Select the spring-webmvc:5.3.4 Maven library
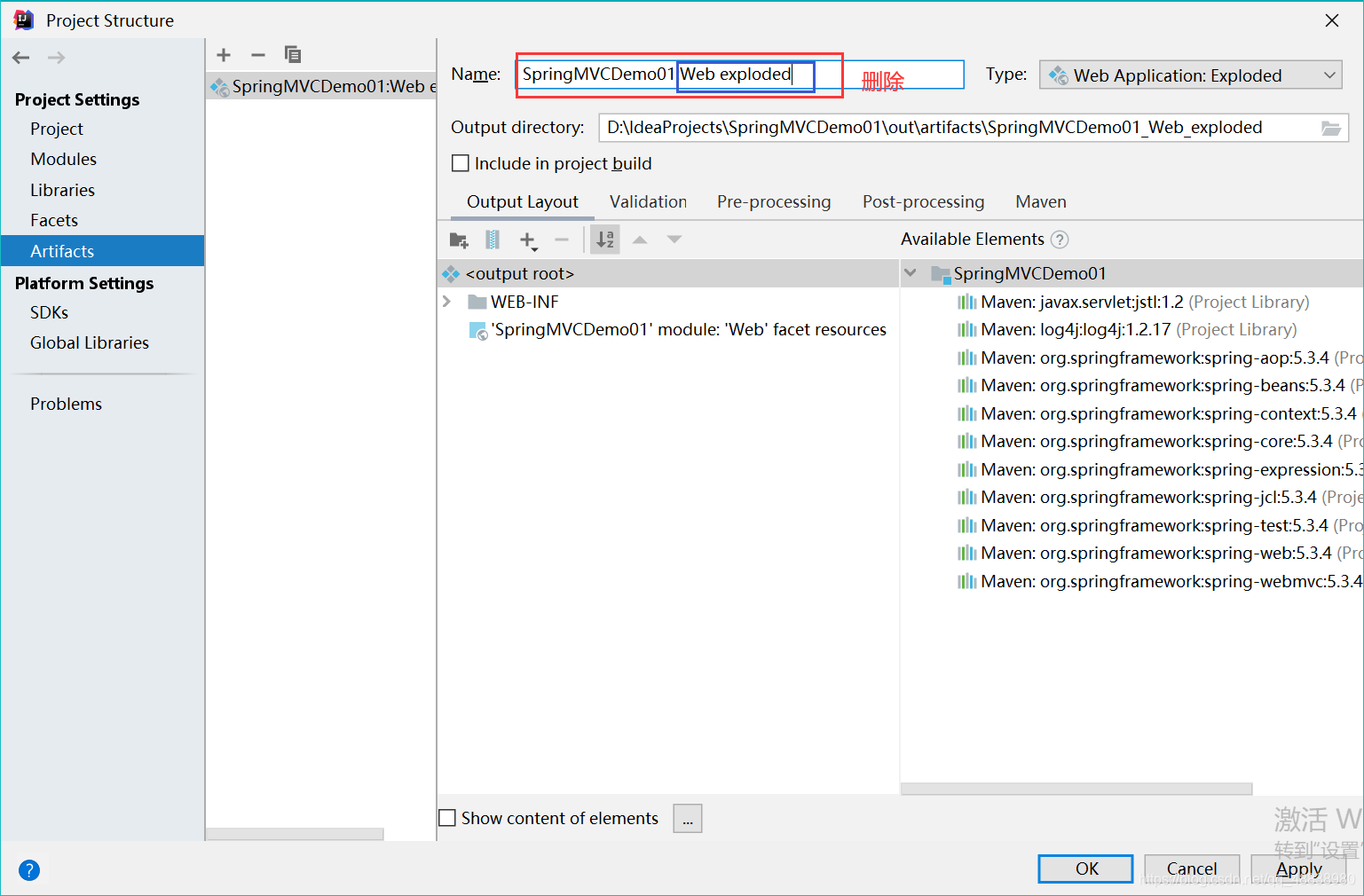This screenshot has width=1364, height=896. click(1159, 582)
